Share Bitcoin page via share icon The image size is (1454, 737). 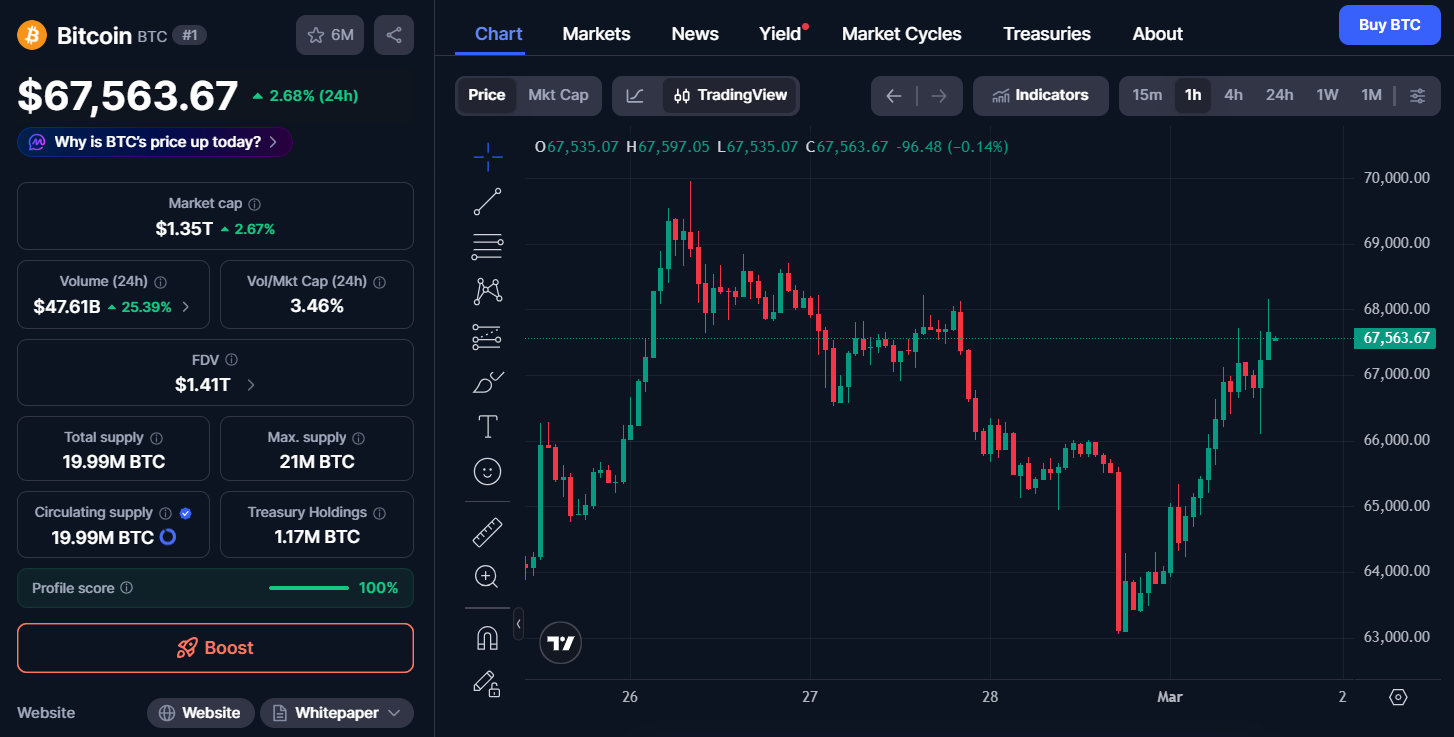tap(394, 35)
